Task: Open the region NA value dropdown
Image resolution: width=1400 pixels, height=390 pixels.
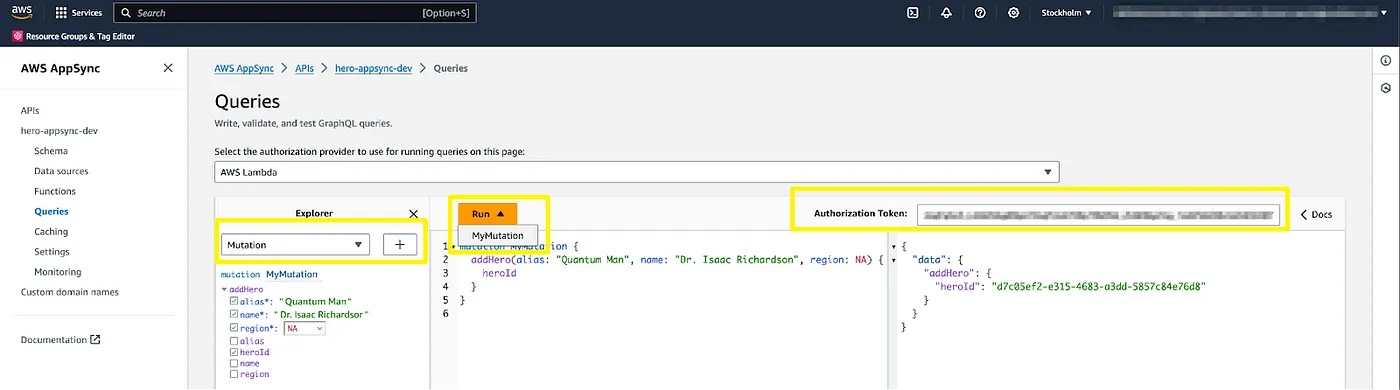Action: click(x=305, y=328)
